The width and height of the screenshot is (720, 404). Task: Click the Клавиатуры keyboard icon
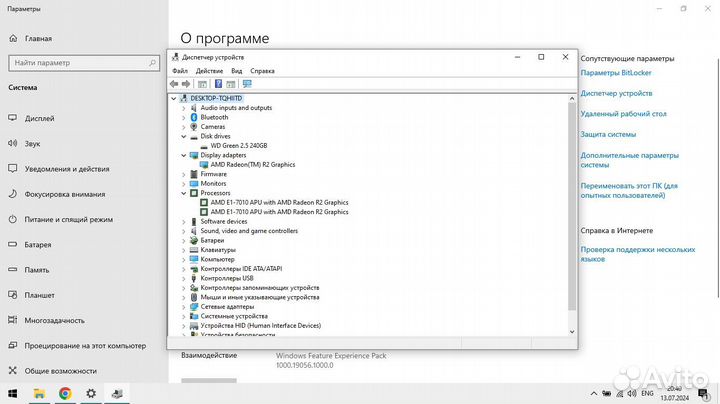194,250
